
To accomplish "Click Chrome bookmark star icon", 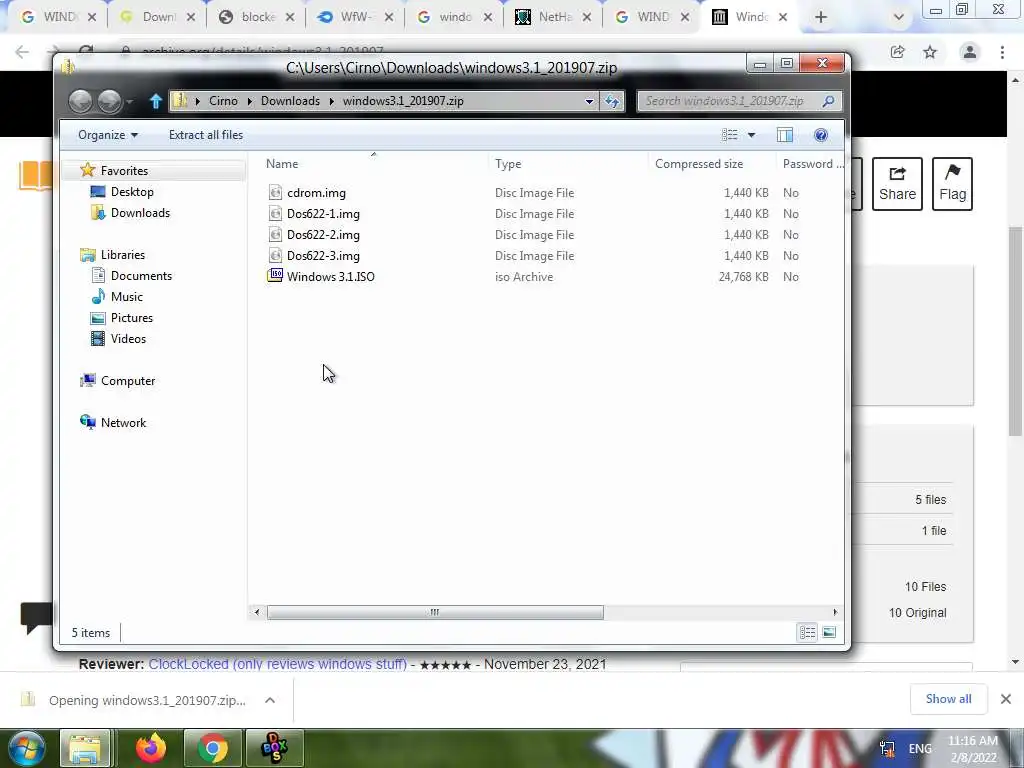I will tap(930, 52).
